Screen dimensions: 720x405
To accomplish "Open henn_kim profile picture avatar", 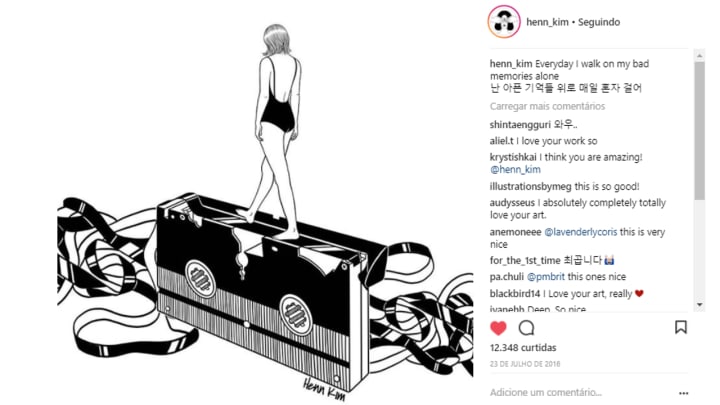I will pyautogui.click(x=504, y=22).
